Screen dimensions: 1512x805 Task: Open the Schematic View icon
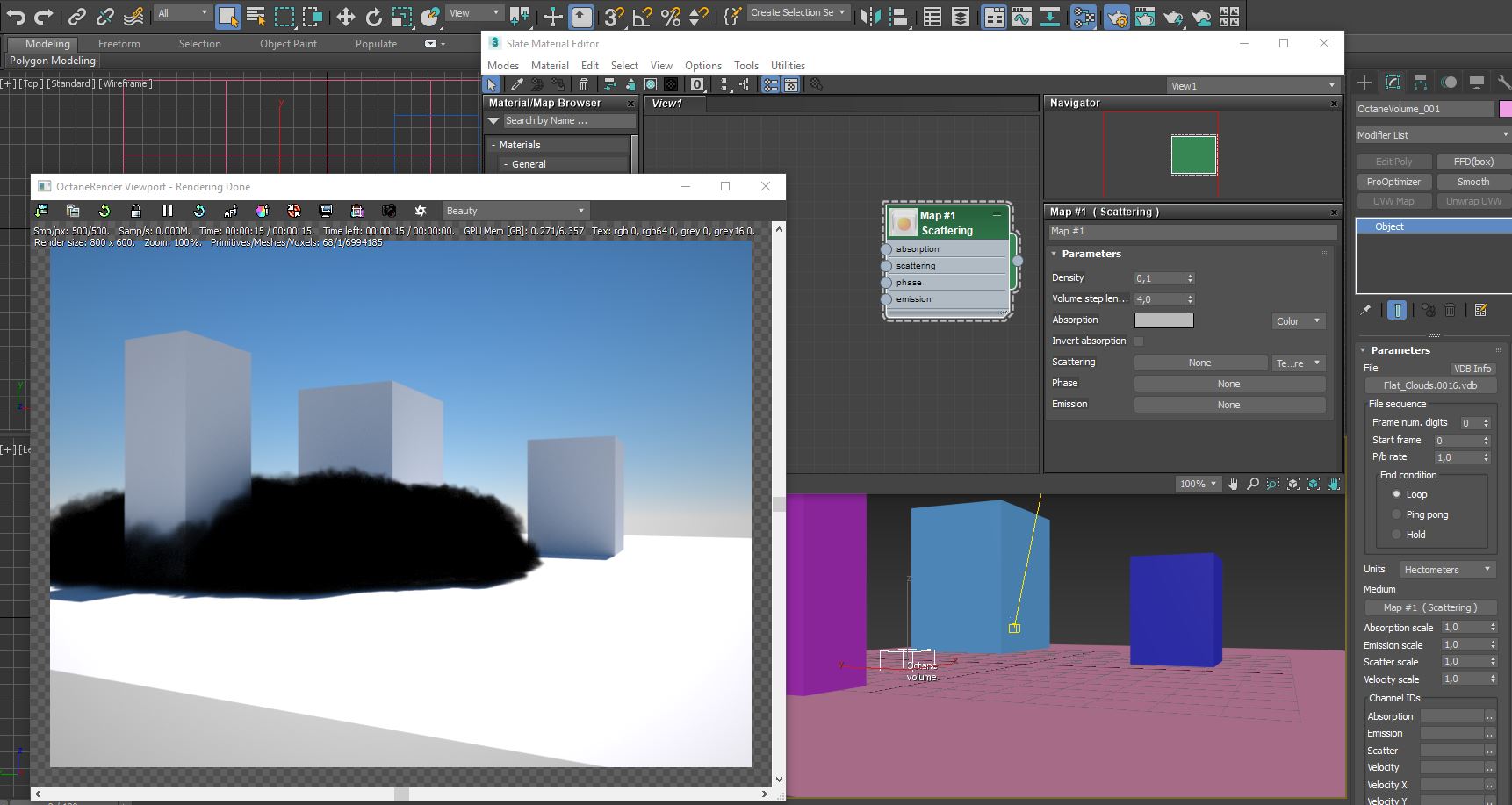coord(1050,16)
